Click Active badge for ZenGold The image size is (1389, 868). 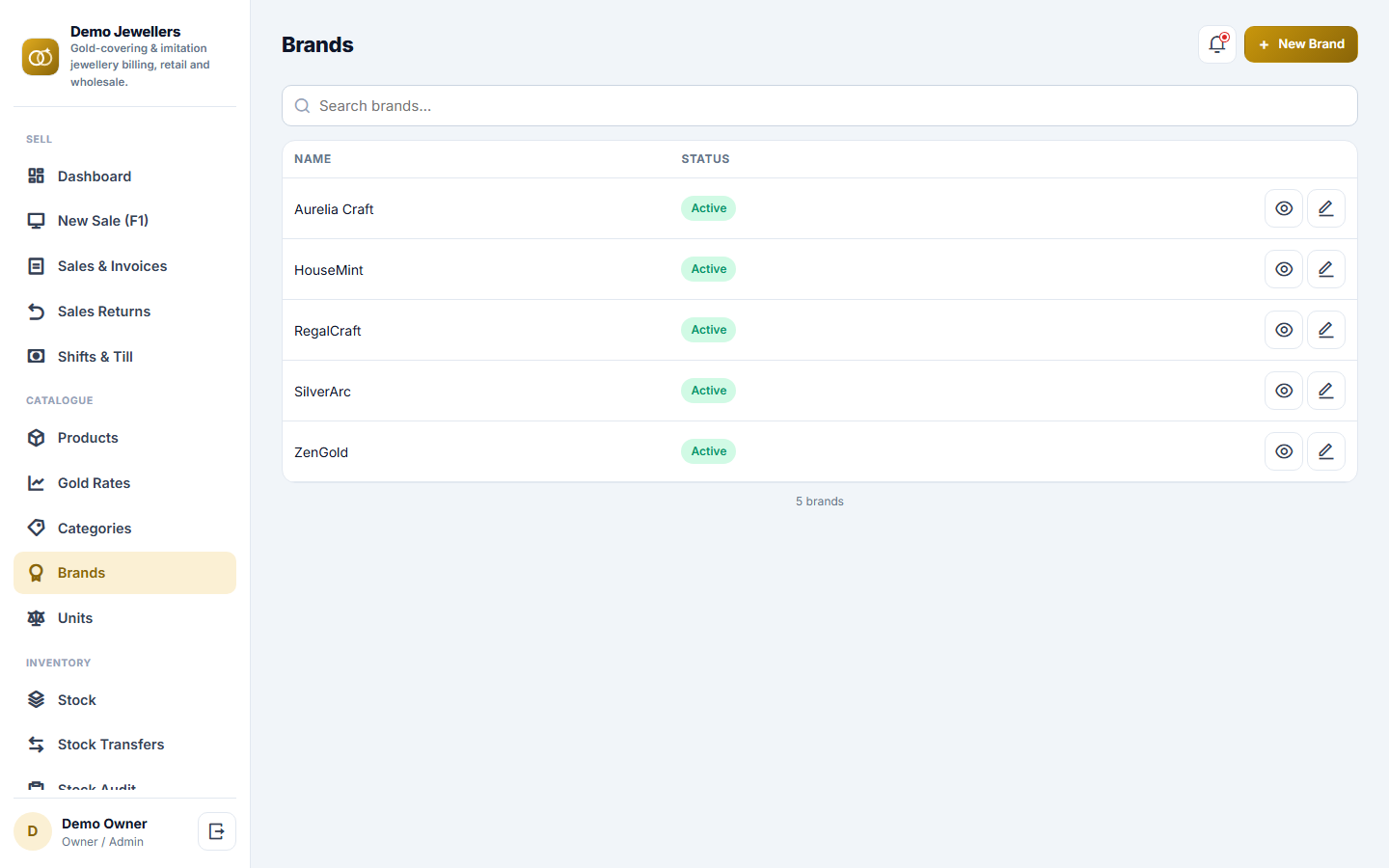pos(709,451)
